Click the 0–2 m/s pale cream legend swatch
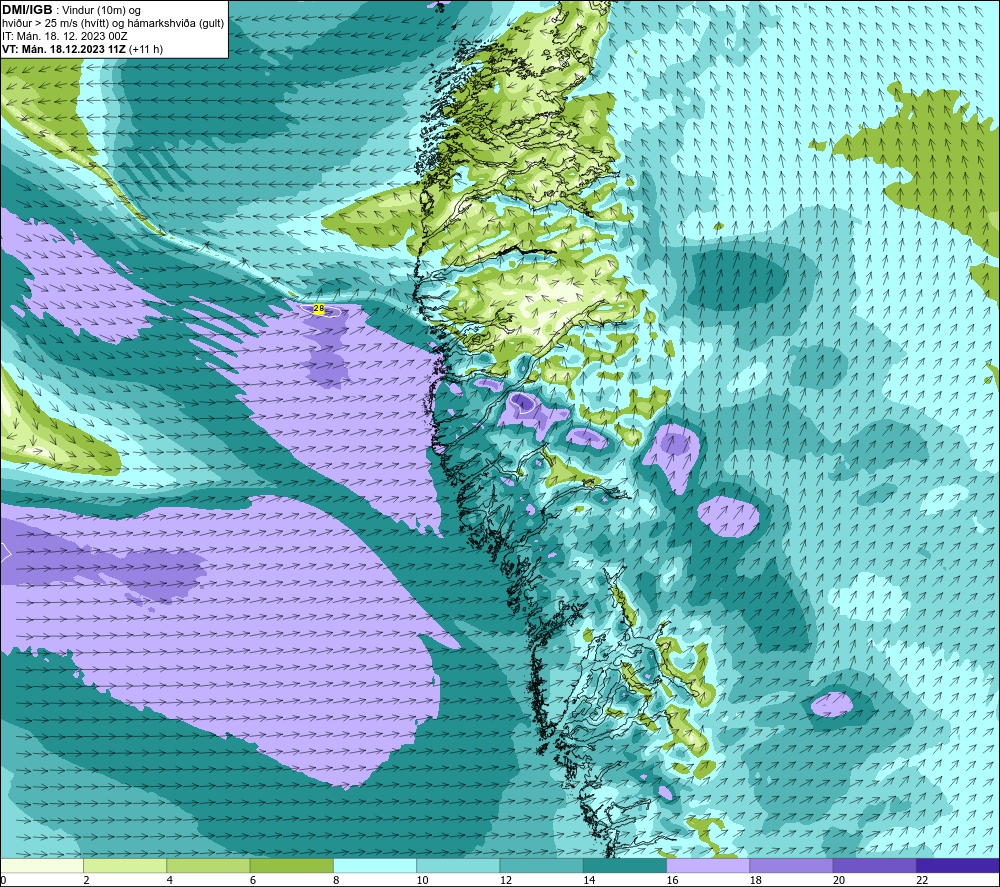Screen dimensions: 1000x887 [x=41, y=865]
